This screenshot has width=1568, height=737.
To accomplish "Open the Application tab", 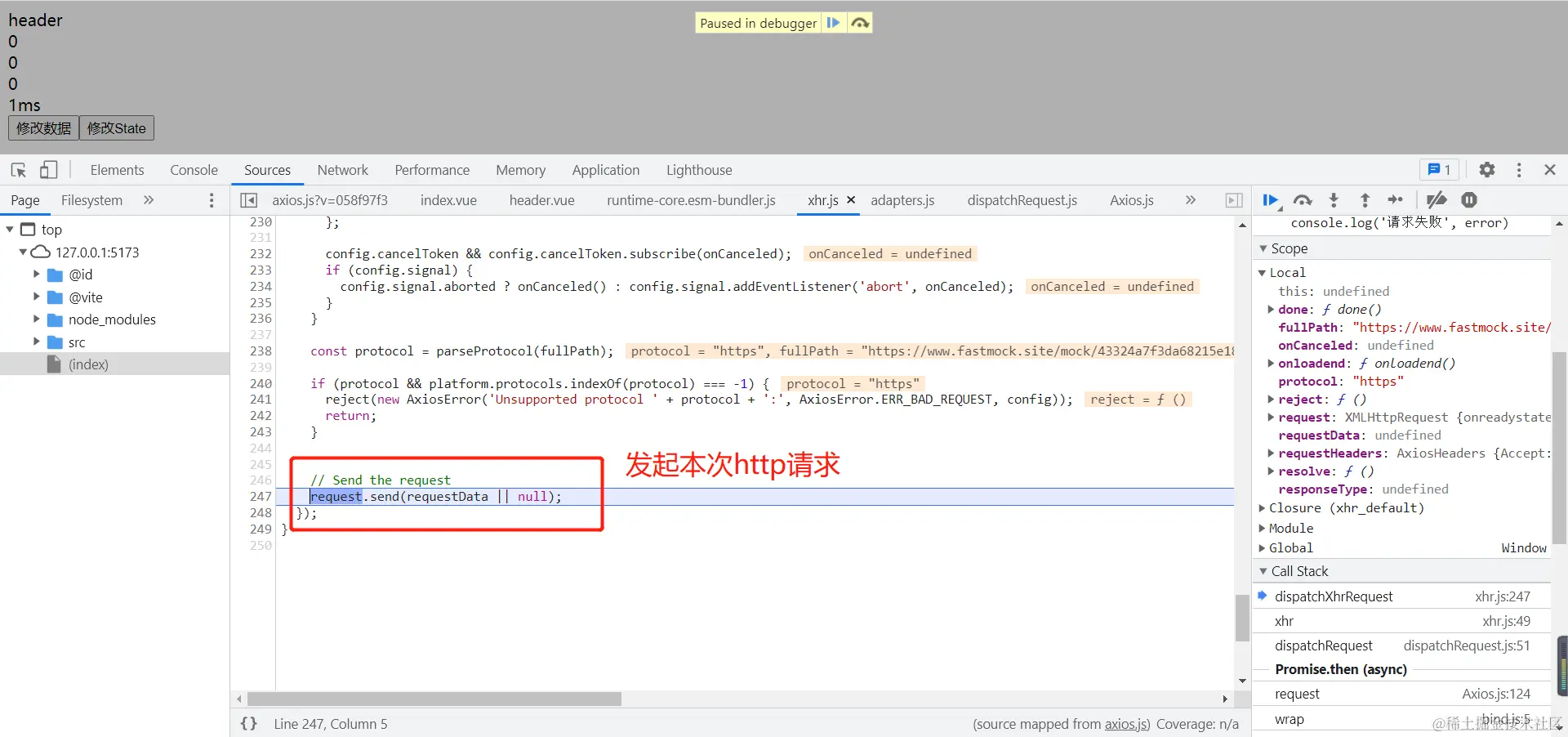I will [605, 170].
